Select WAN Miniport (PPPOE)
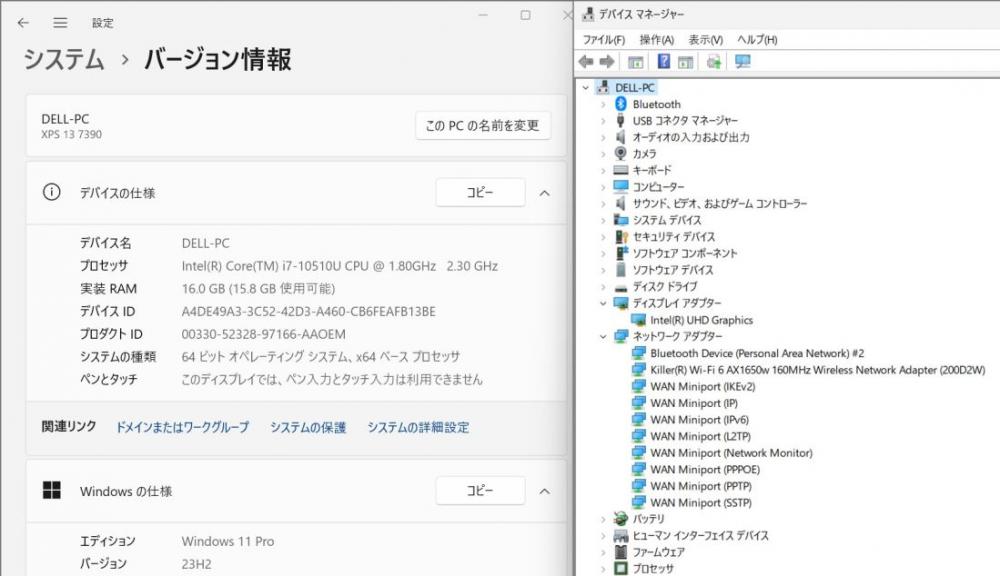 (x=705, y=469)
